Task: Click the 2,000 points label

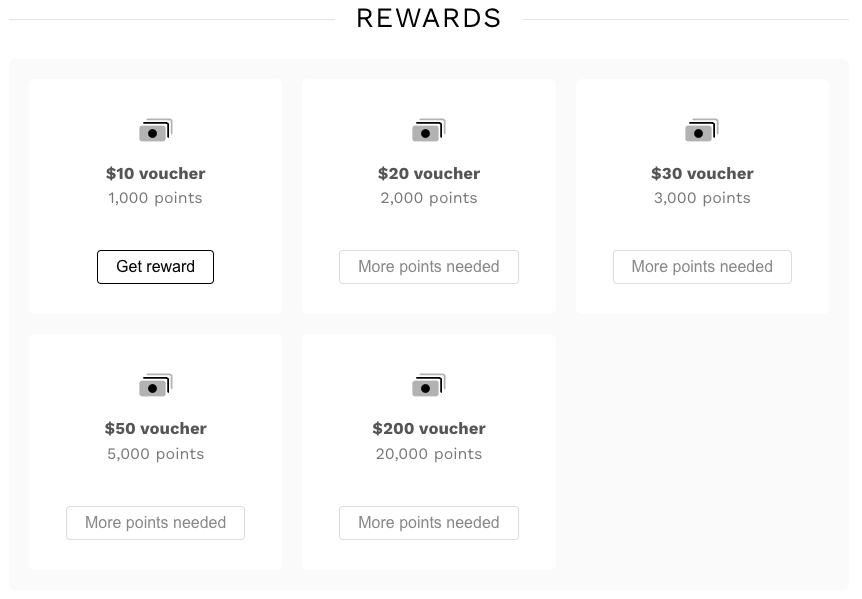Action: (429, 198)
